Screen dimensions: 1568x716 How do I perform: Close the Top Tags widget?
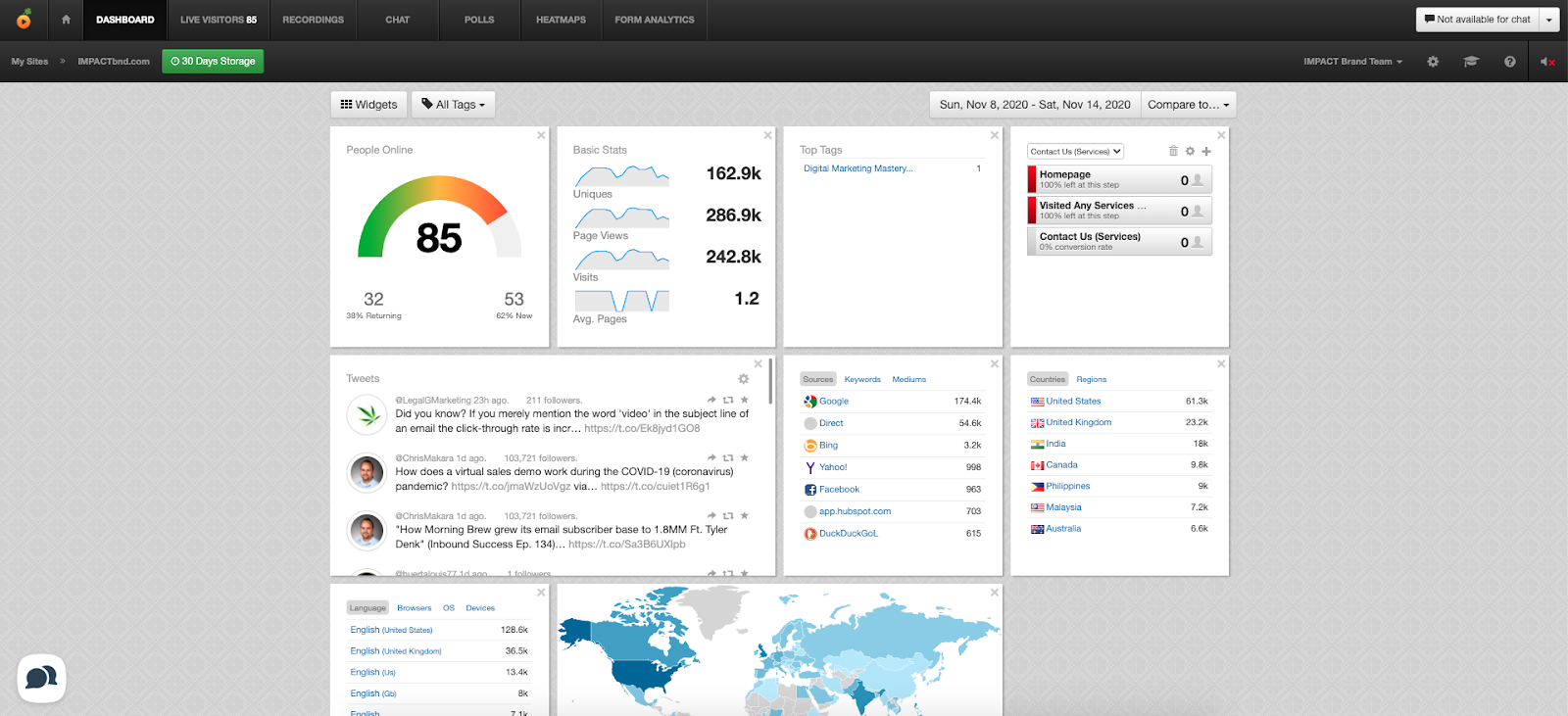coord(995,135)
